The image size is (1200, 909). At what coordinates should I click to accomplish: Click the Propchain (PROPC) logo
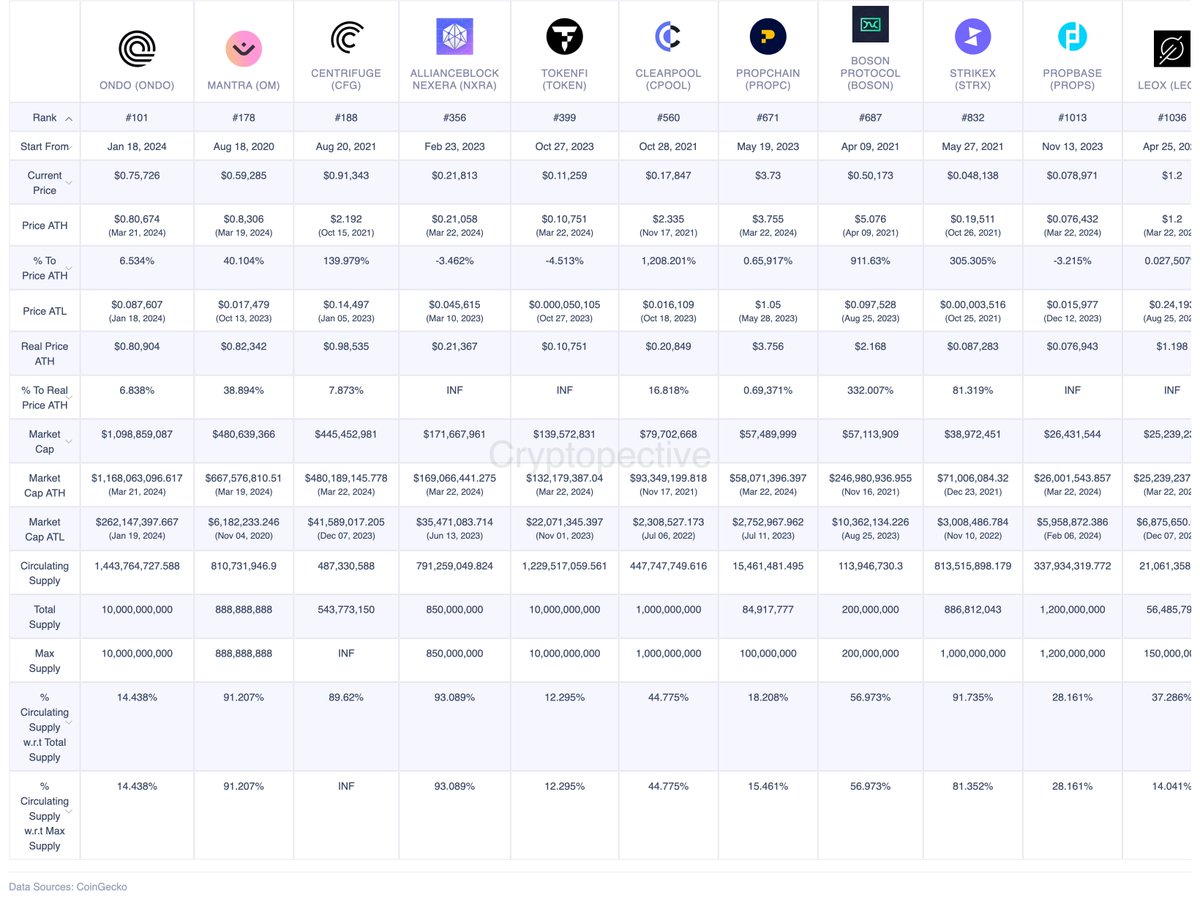pos(768,36)
